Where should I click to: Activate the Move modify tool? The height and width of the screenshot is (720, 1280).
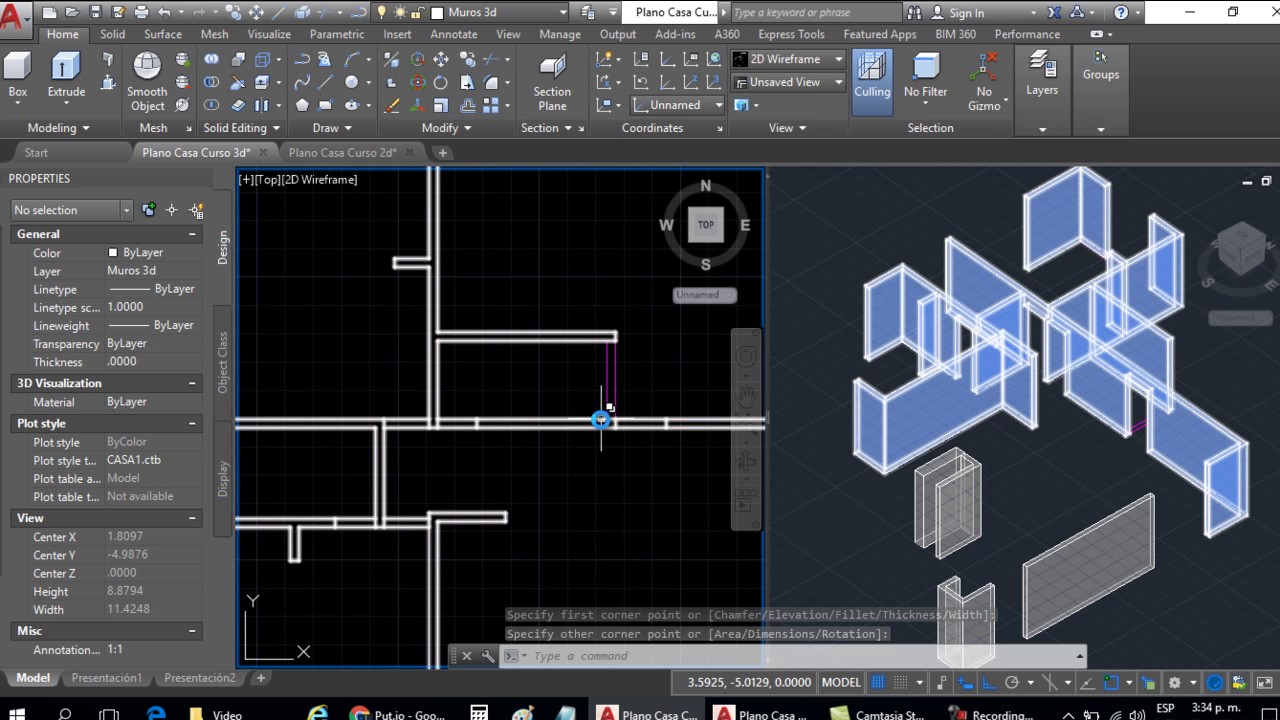pyautogui.click(x=441, y=59)
